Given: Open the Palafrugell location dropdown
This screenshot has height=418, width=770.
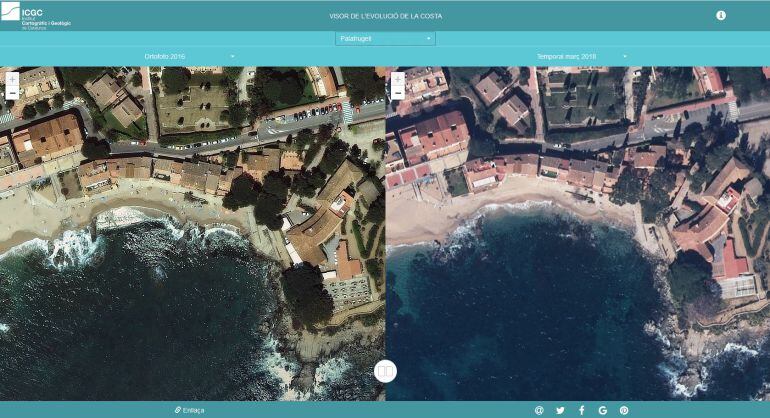Looking at the screenshot, I should [385, 39].
